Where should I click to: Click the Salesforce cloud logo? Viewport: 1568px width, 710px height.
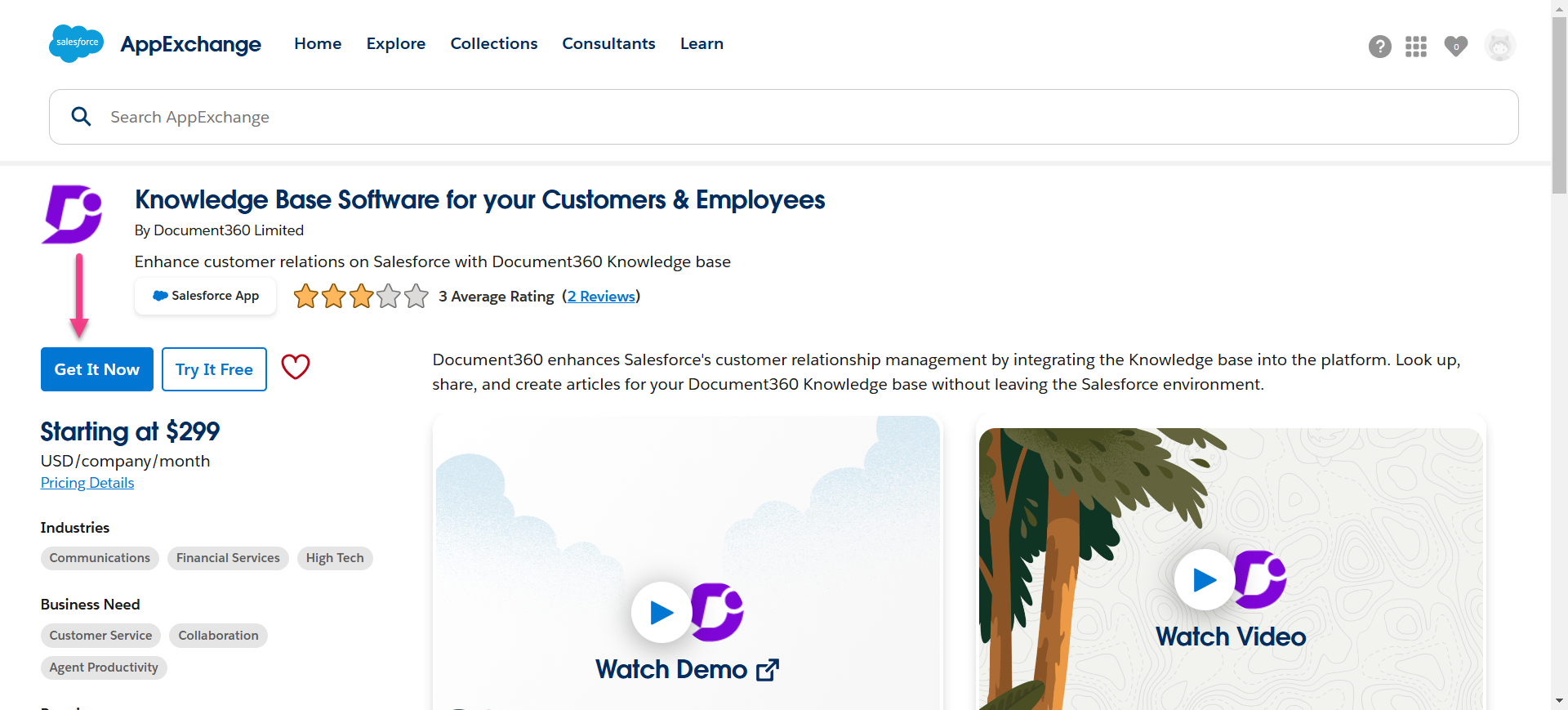(x=76, y=43)
